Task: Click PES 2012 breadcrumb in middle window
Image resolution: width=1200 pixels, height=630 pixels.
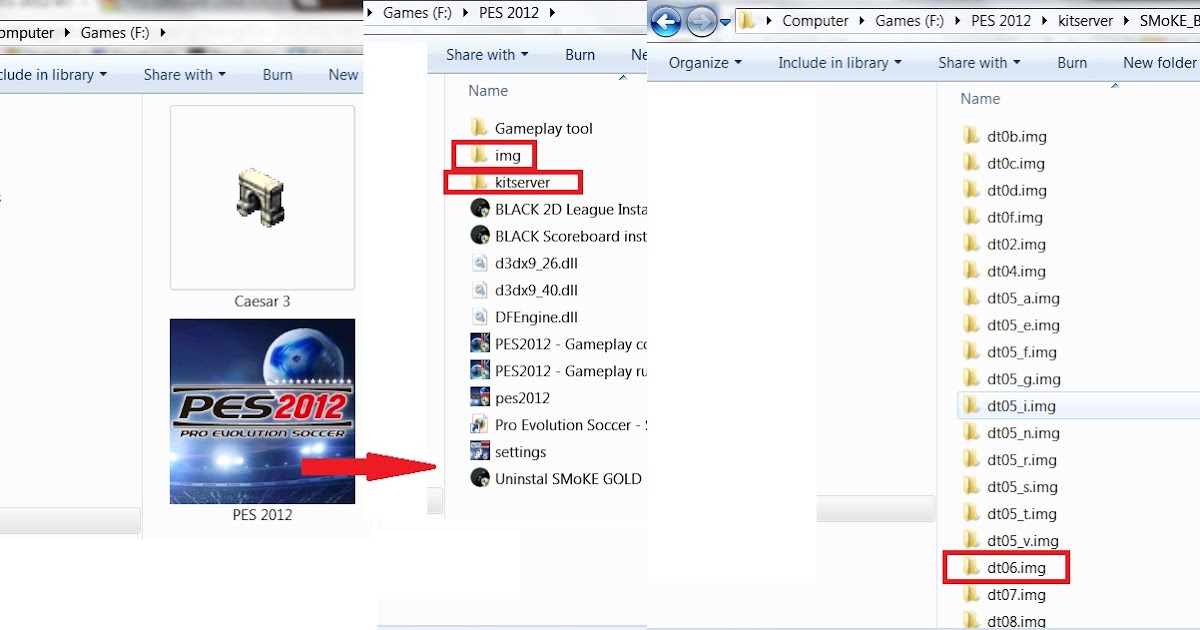Action: coord(508,13)
